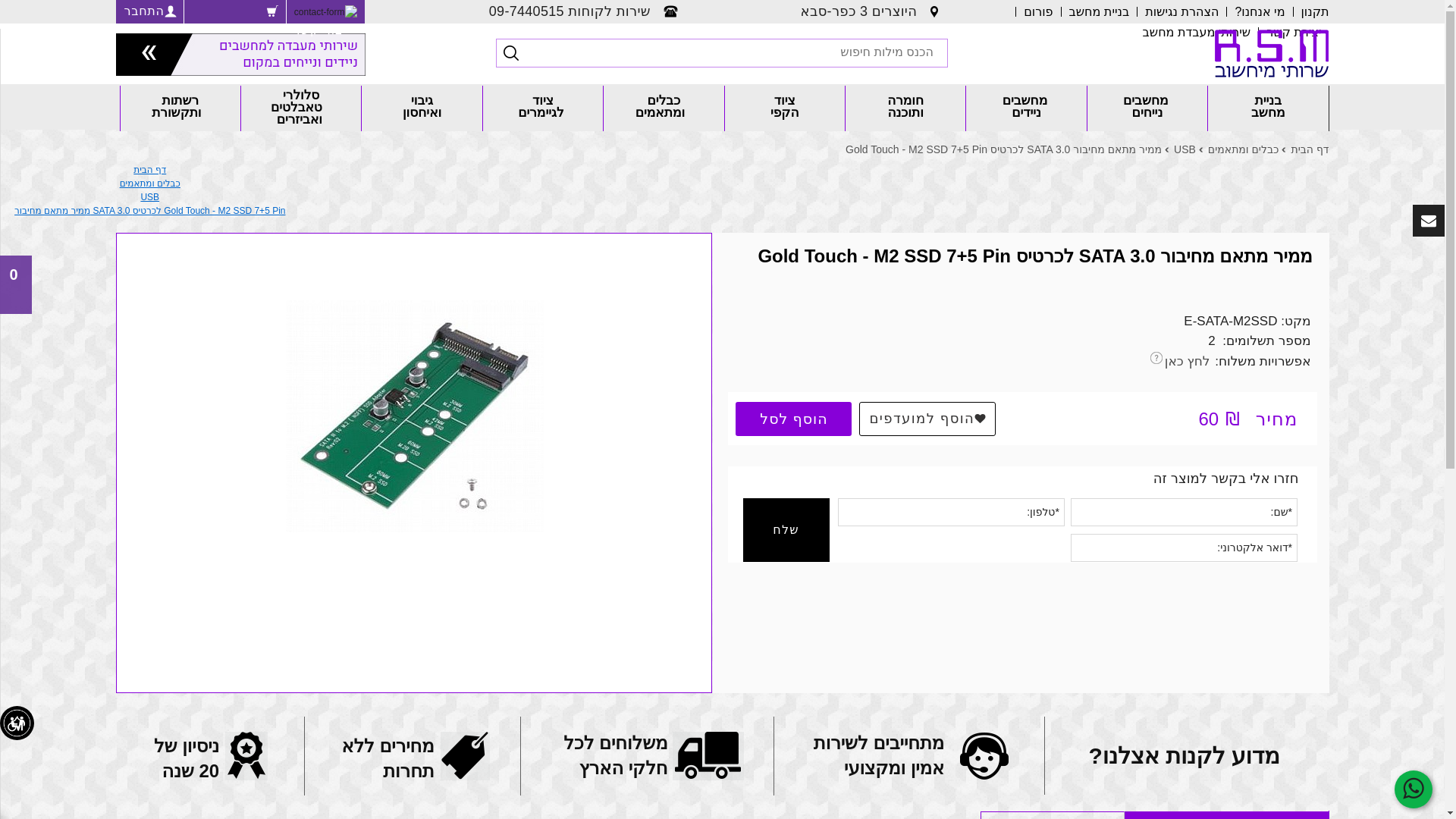Click the price tag icon
The height and width of the screenshot is (819, 1456).
point(465,755)
